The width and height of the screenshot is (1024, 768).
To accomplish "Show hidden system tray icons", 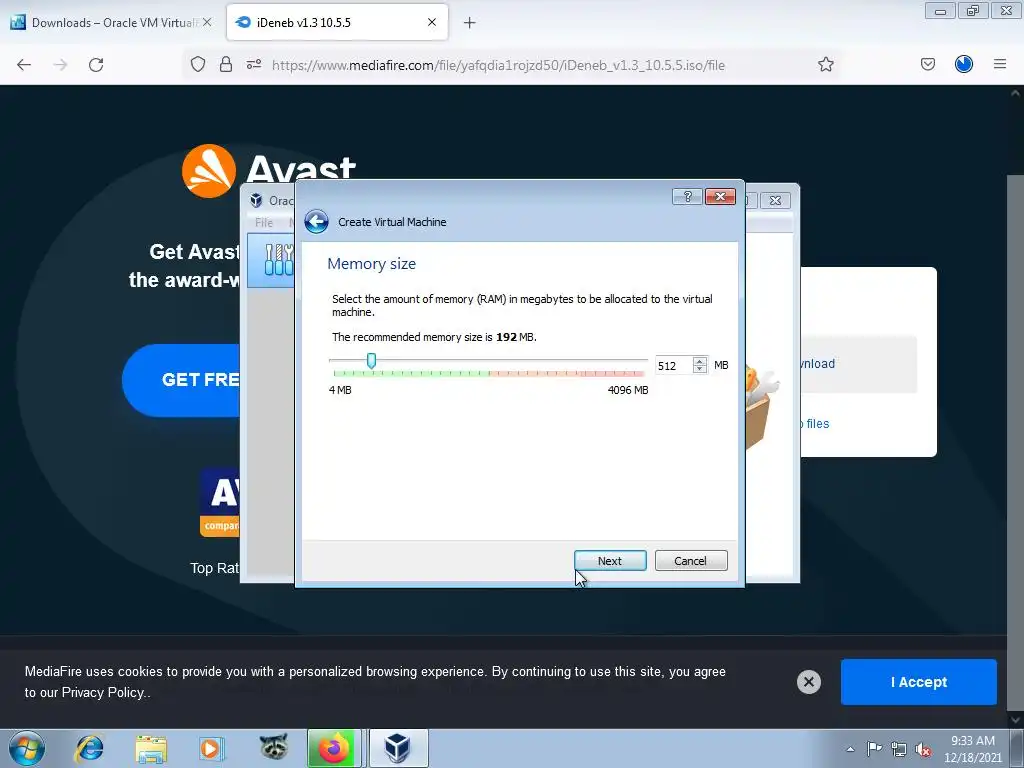I will (x=850, y=749).
